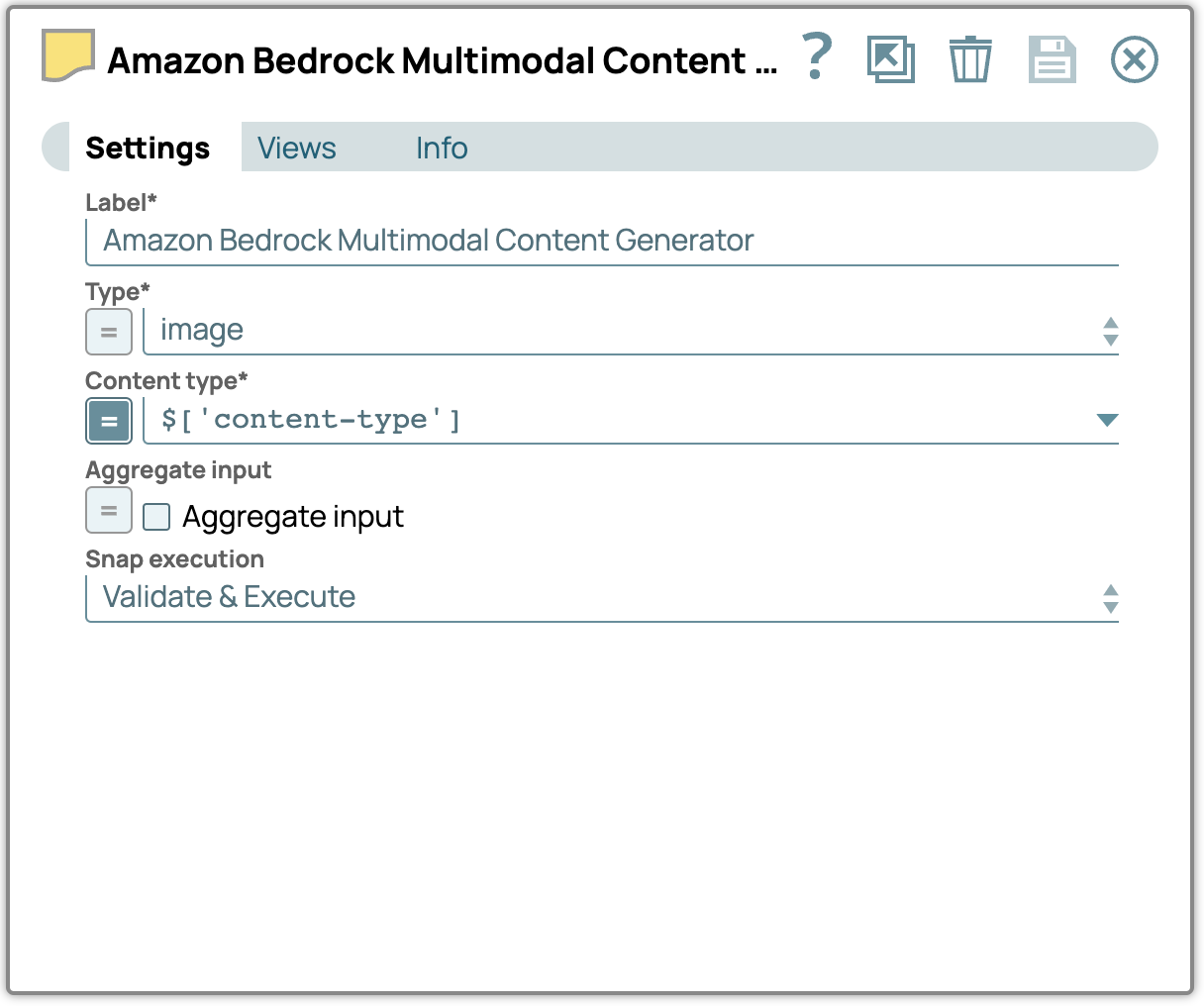This screenshot has width=1204, height=1006.
Task: Switch to the Info tab
Action: pyautogui.click(x=442, y=149)
